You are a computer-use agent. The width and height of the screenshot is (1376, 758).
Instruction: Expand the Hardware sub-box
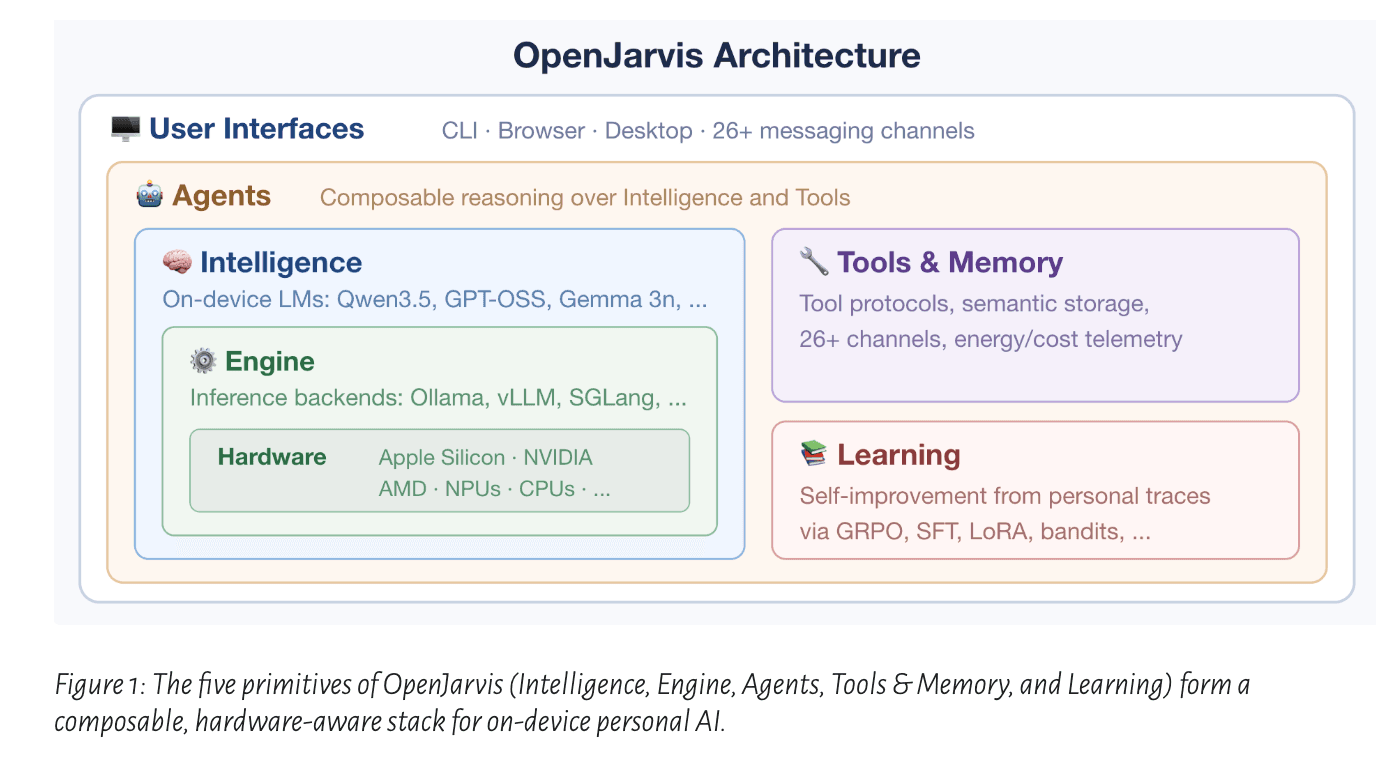point(440,470)
